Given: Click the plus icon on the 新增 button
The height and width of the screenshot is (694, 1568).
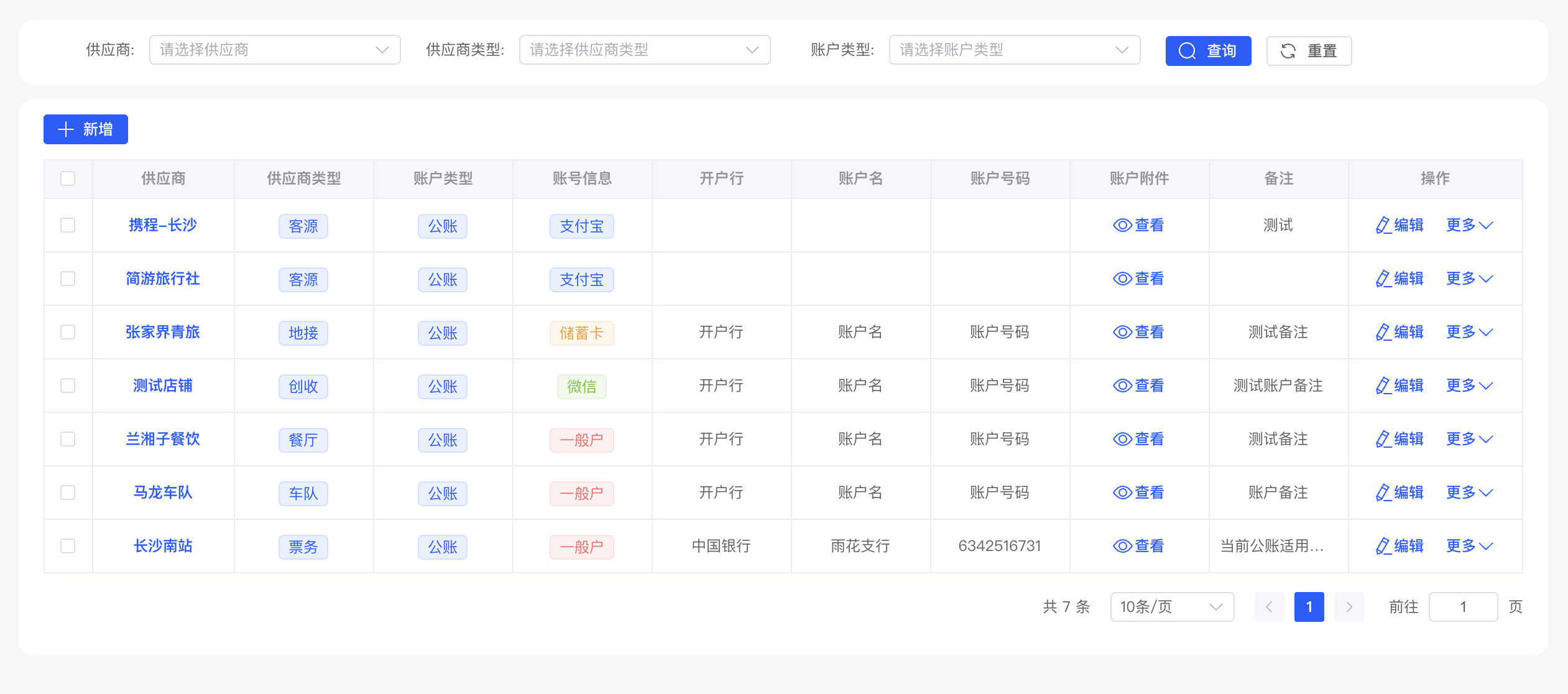Looking at the screenshot, I should [66, 129].
